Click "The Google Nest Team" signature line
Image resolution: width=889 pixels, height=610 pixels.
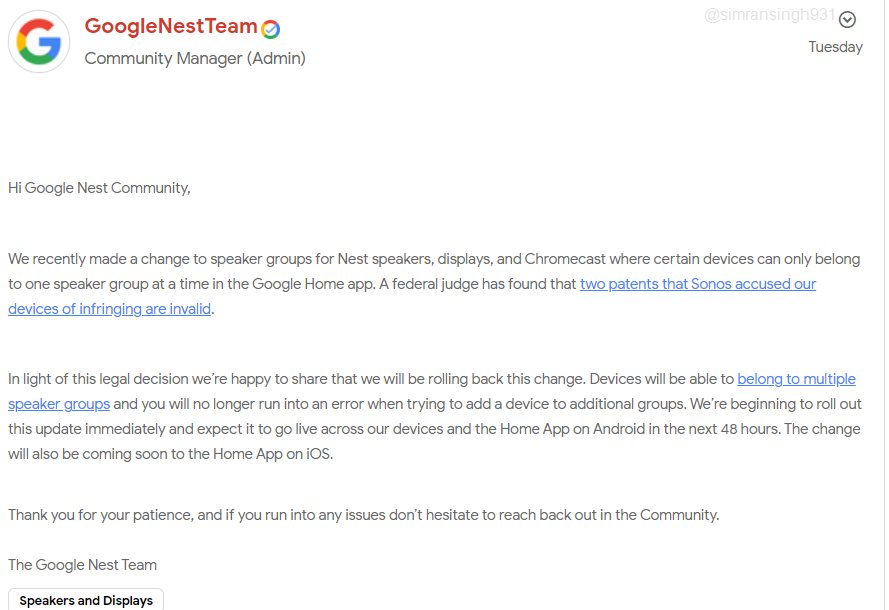[82, 565]
